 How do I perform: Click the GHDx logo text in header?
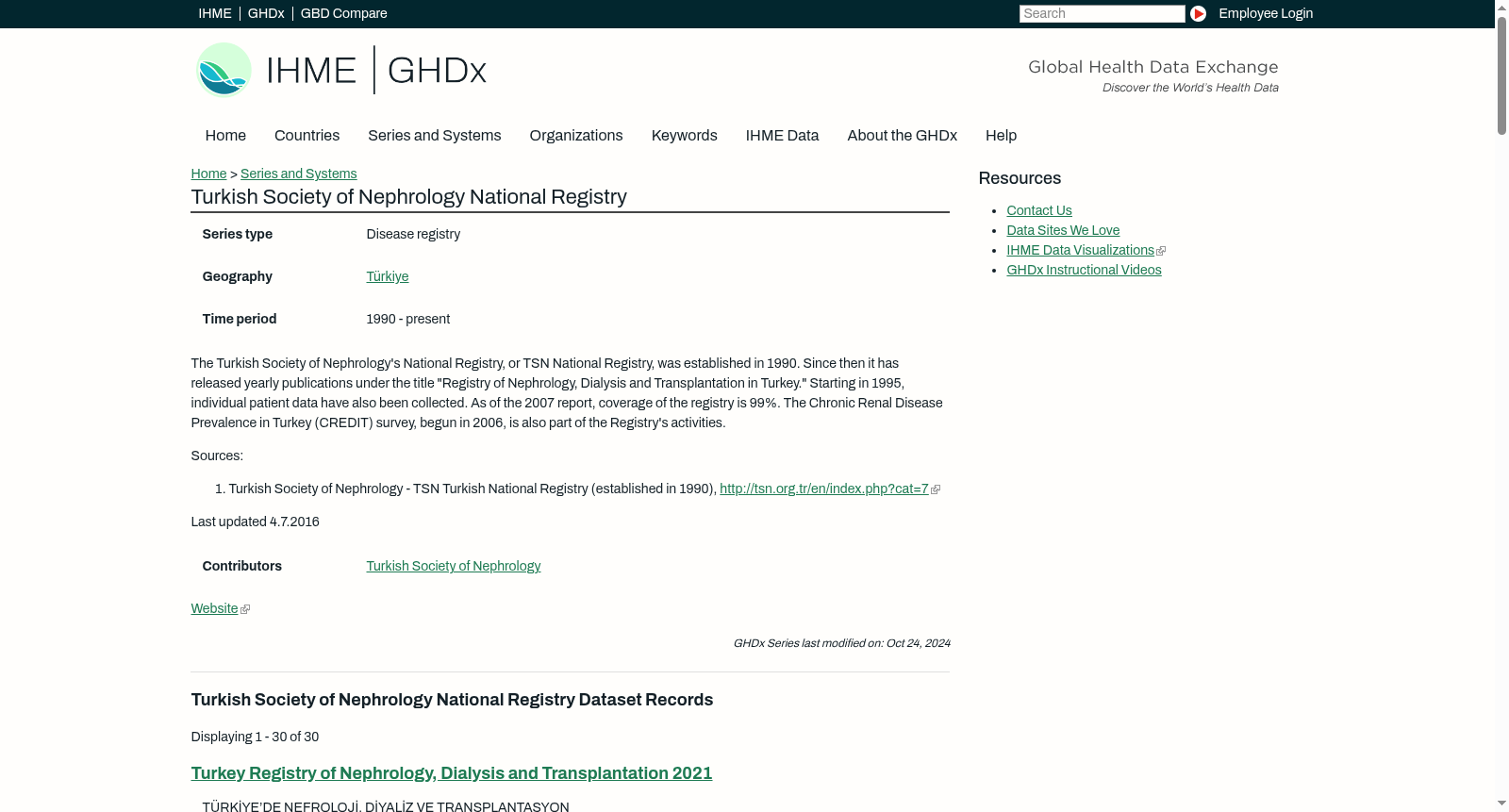pos(437,71)
